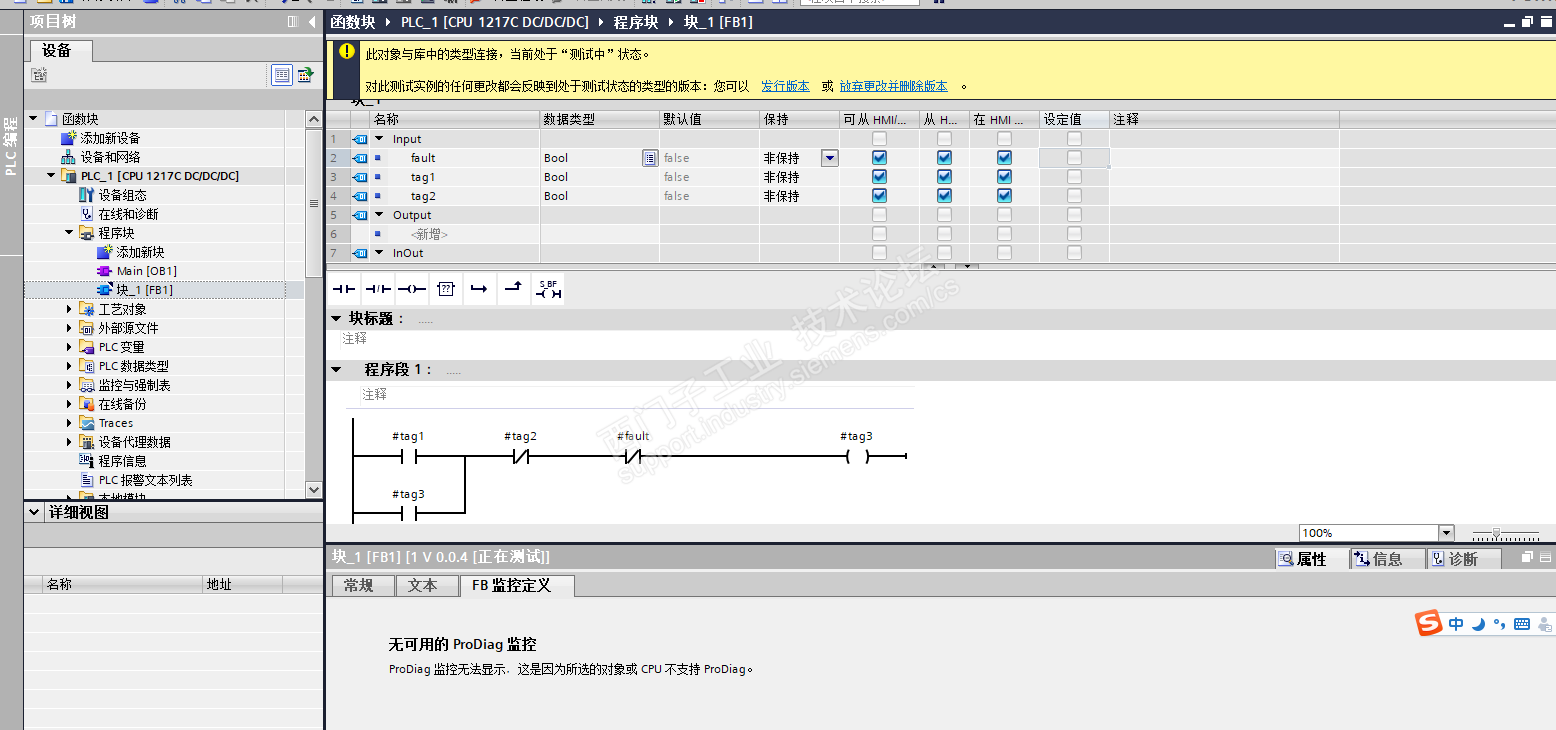The image size is (1556, 730).
Task: Click the Sogou input method S logo
Action: click(1429, 623)
